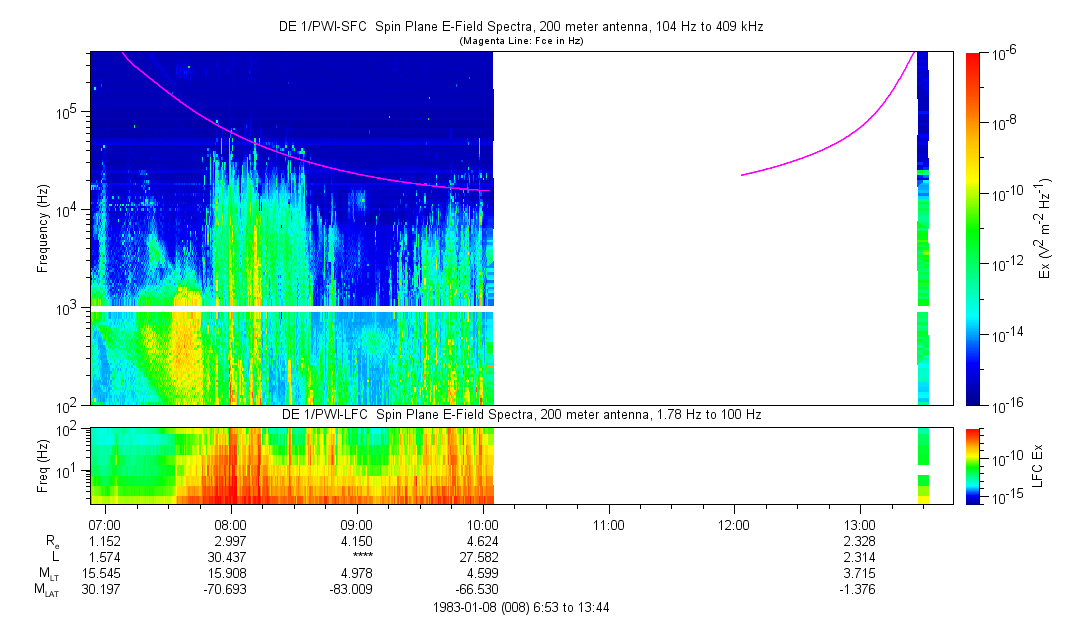1083x620 pixels.
Task: Click the Frequency (Hz) y-axis label
Action: 43,228
